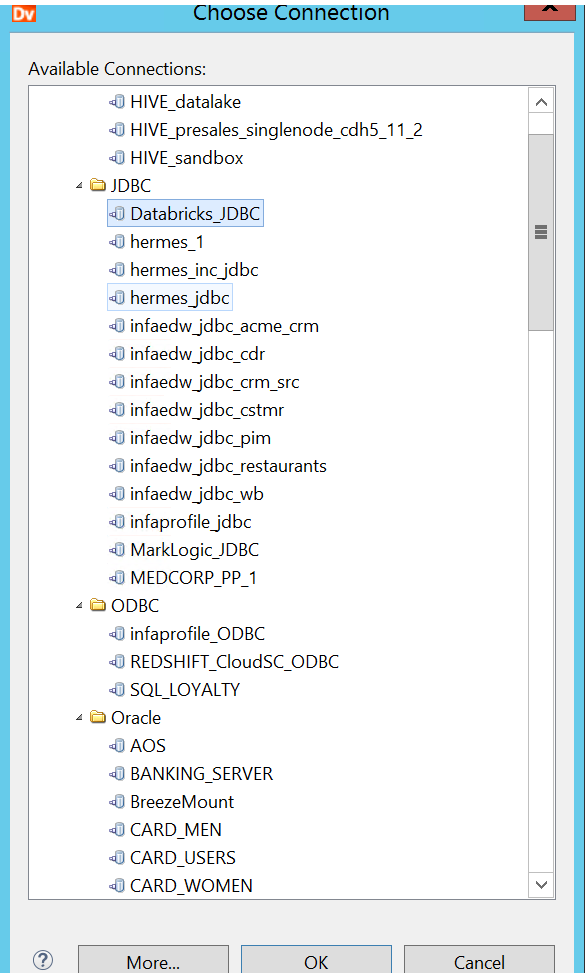Screen dimensions: 585x973
Task: Select REDSHIFT_CloudSC_ODBC connection
Action: pyautogui.click(x=234, y=661)
